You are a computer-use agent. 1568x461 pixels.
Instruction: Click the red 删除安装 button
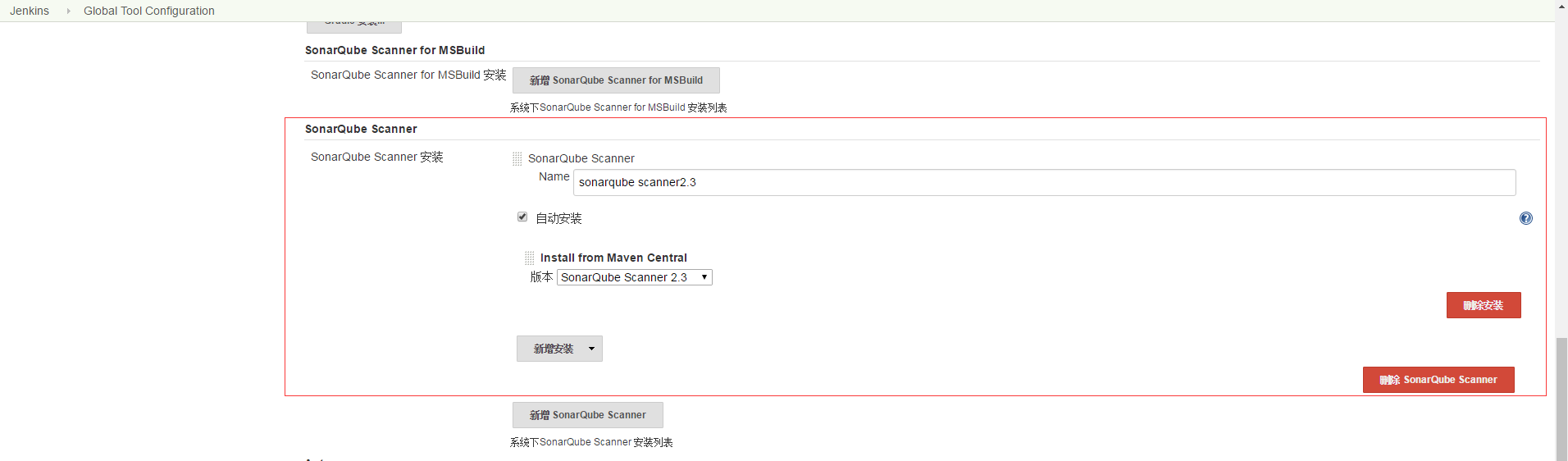tap(1484, 305)
